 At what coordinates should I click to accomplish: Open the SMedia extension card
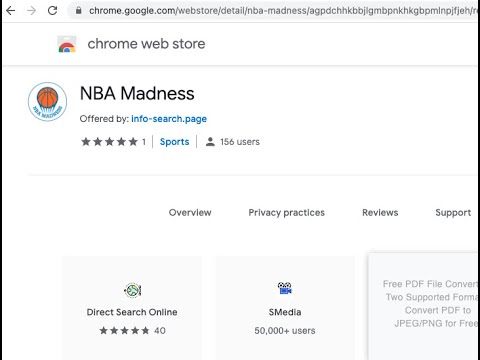285,308
